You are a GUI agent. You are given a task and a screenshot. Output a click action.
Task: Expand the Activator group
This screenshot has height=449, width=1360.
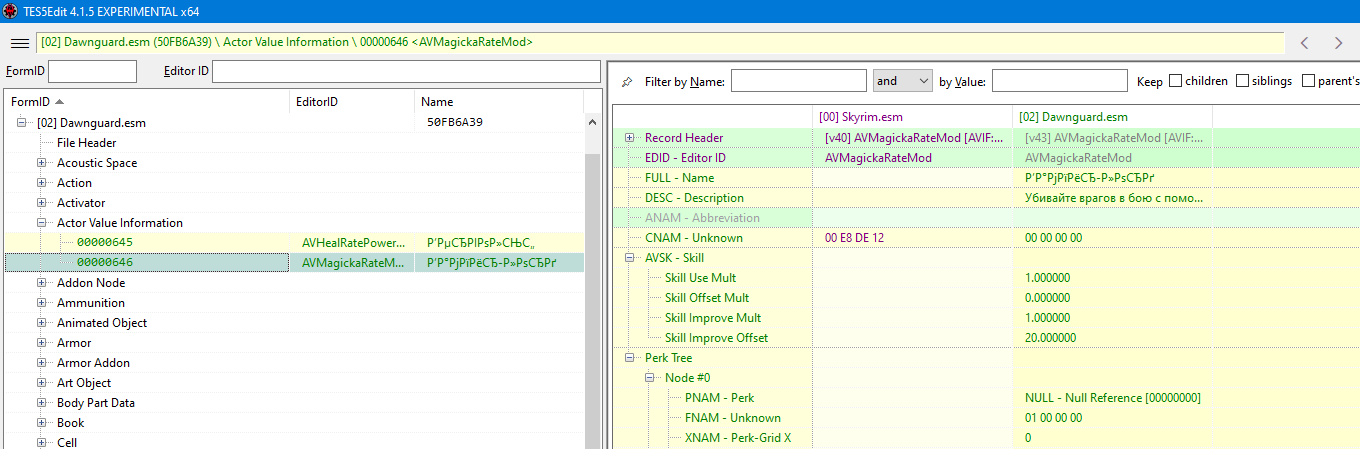[42, 203]
